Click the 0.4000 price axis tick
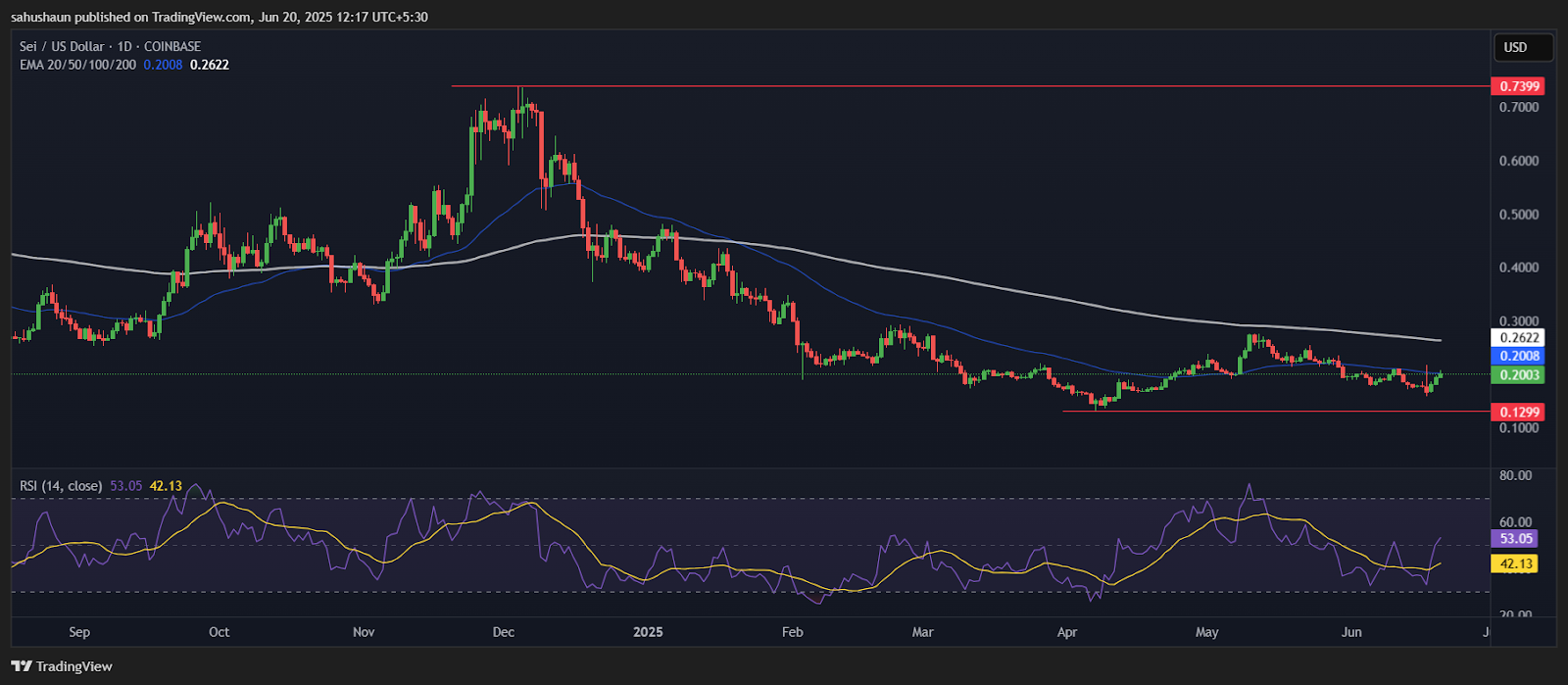 click(x=1519, y=268)
